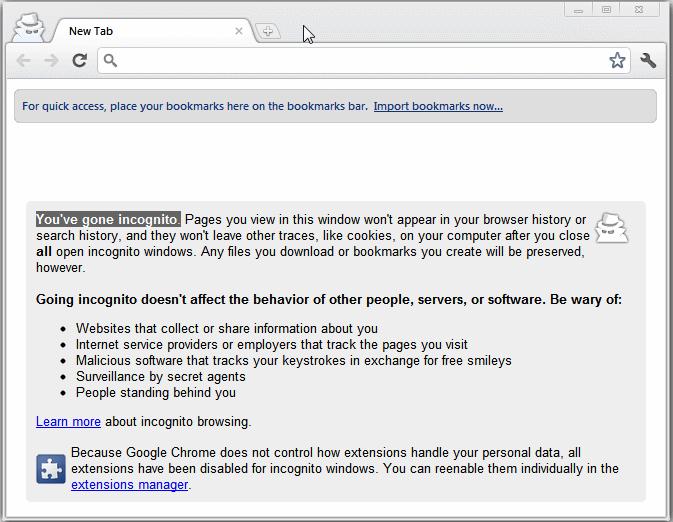Image resolution: width=673 pixels, height=522 pixels.
Task: Go forward with the Forward arrow
Action: click(52, 61)
